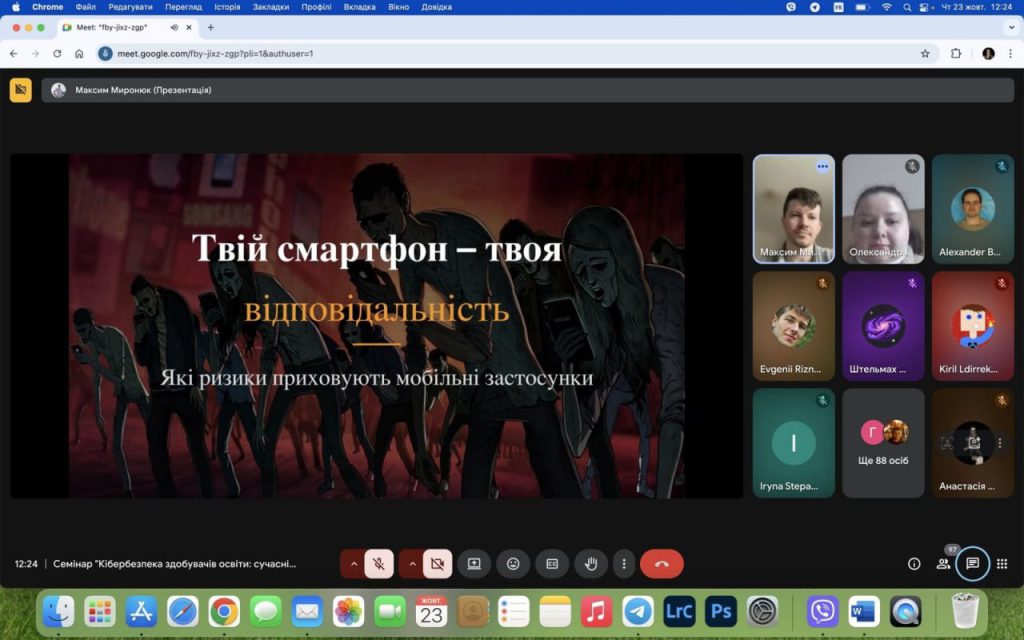Open the 'Ще 88 осіб' participants tile

click(883, 442)
